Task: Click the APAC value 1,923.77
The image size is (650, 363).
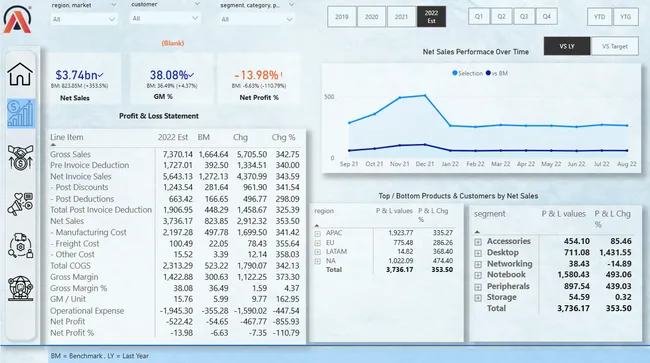Action: (400, 233)
